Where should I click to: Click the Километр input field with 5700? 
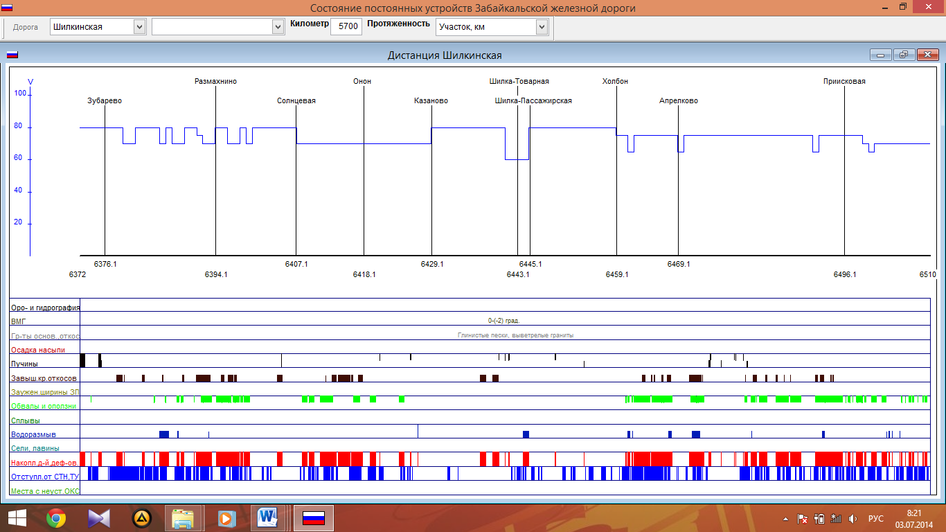346,27
